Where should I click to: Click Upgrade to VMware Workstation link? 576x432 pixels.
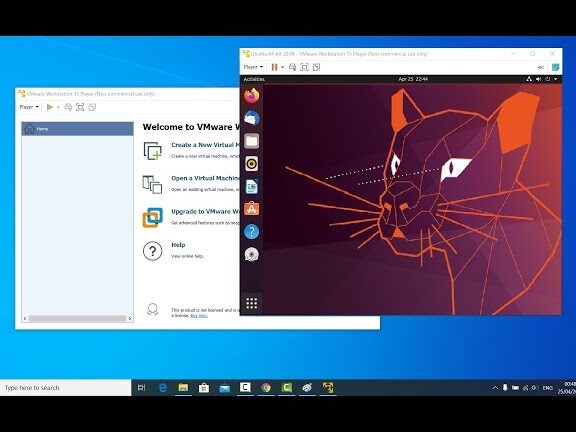click(205, 212)
